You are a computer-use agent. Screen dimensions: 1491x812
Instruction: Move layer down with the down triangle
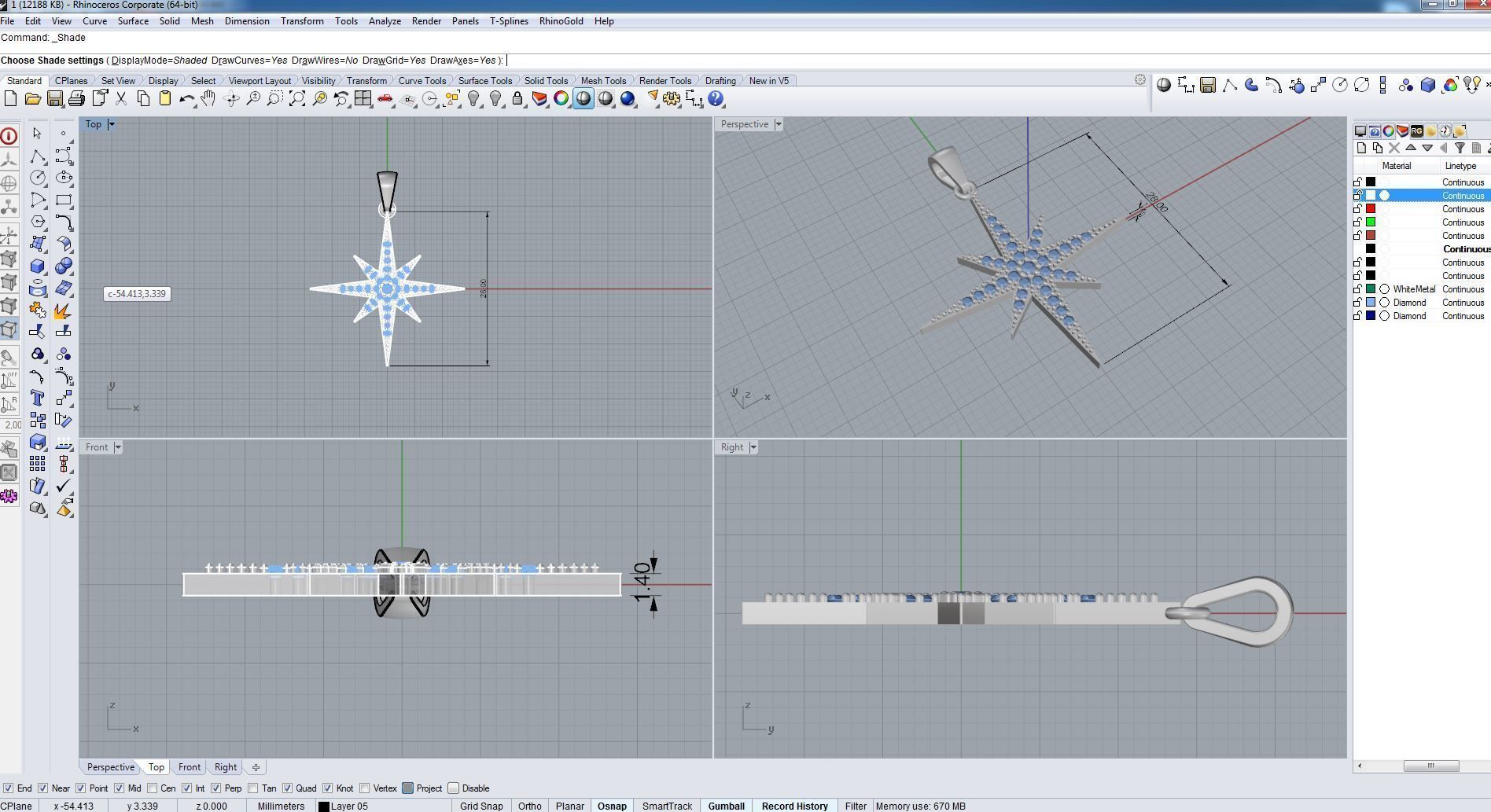[1427, 148]
